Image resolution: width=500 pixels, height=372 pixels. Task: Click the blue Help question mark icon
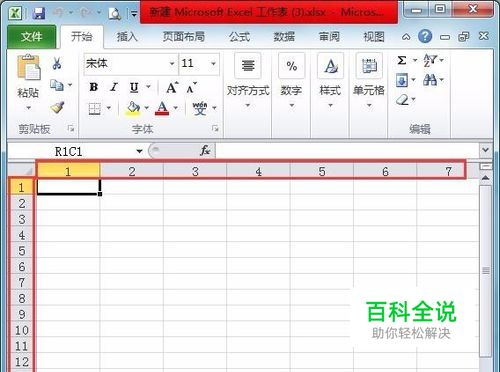[x=425, y=36]
